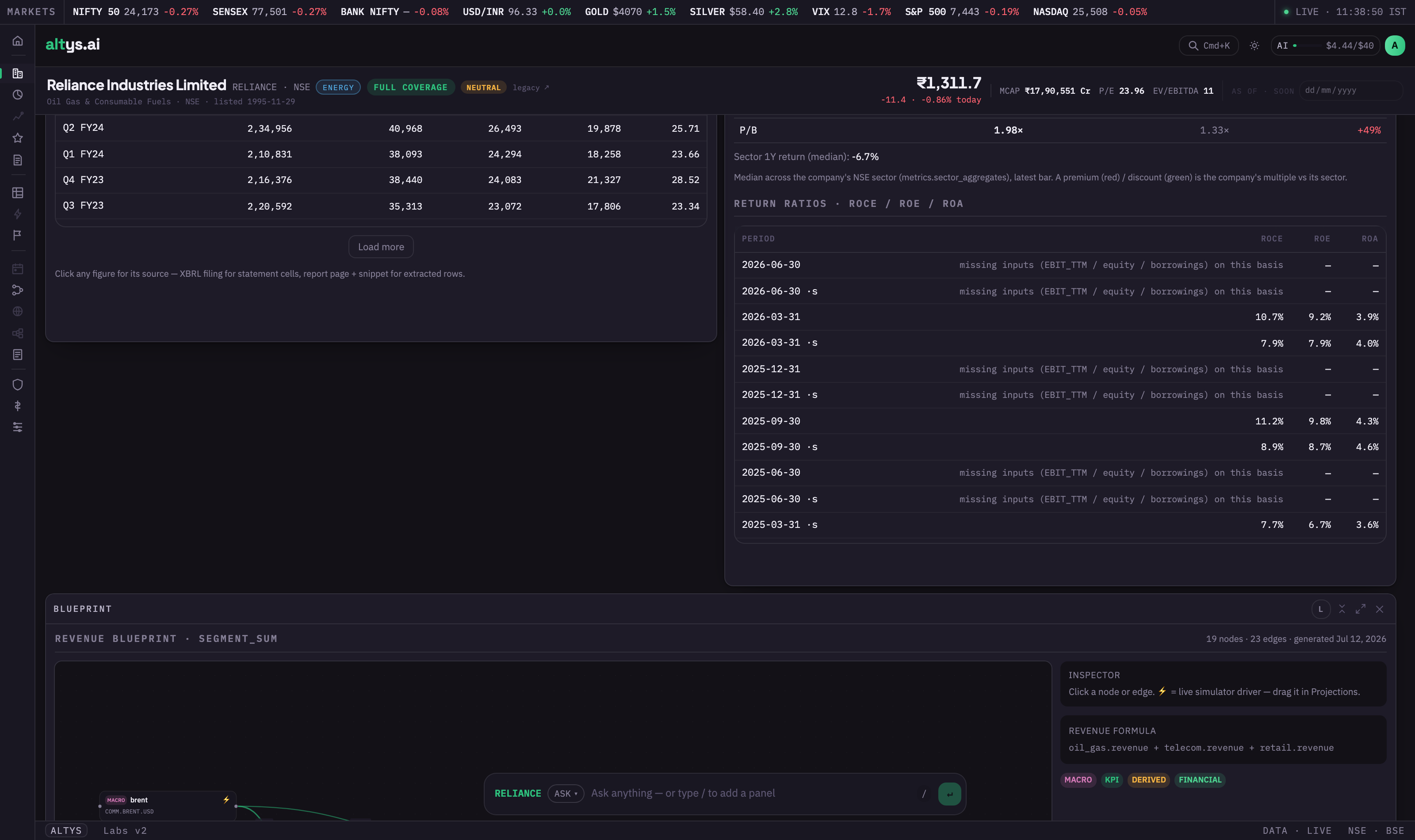Click the ROCE column header
This screenshot has width=1415, height=840.
[x=1271, y=239]
